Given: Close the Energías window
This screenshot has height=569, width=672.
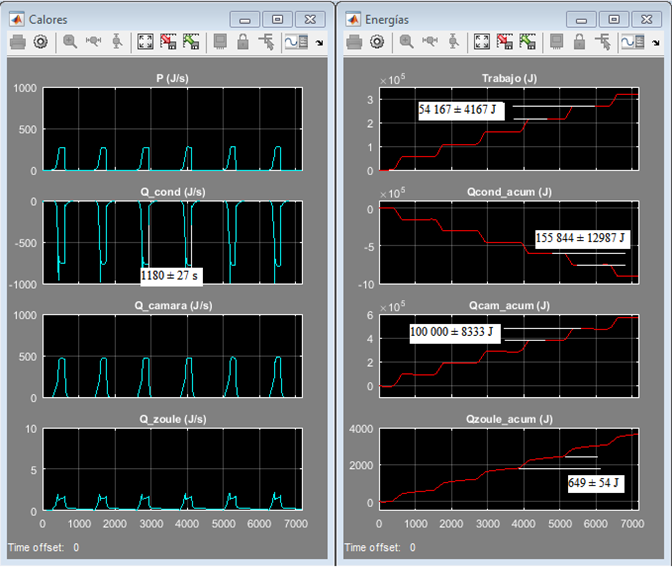Looking at the screenshot, I should (646, 20).
